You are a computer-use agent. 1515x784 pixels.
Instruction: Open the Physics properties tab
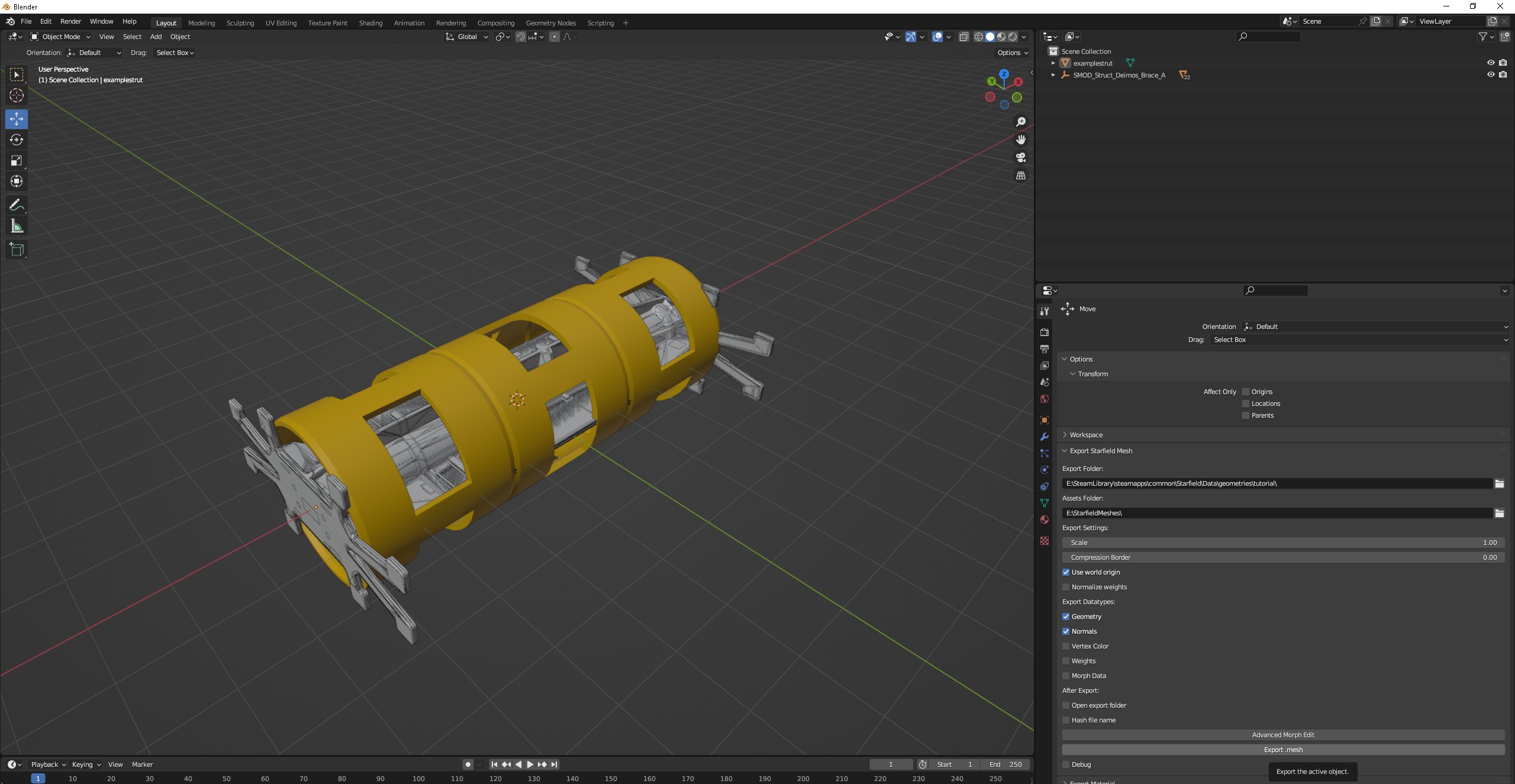click(1045, 470)
